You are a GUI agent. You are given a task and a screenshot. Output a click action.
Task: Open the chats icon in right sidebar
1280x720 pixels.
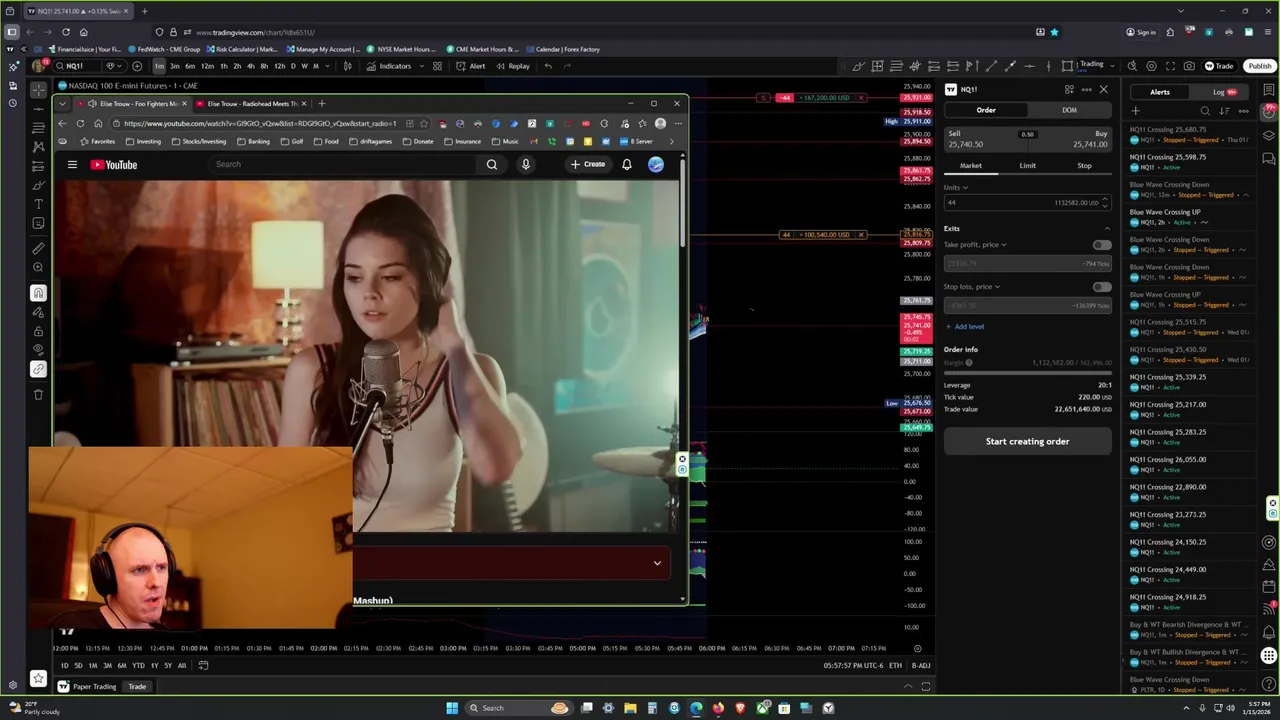[1269, 158]
